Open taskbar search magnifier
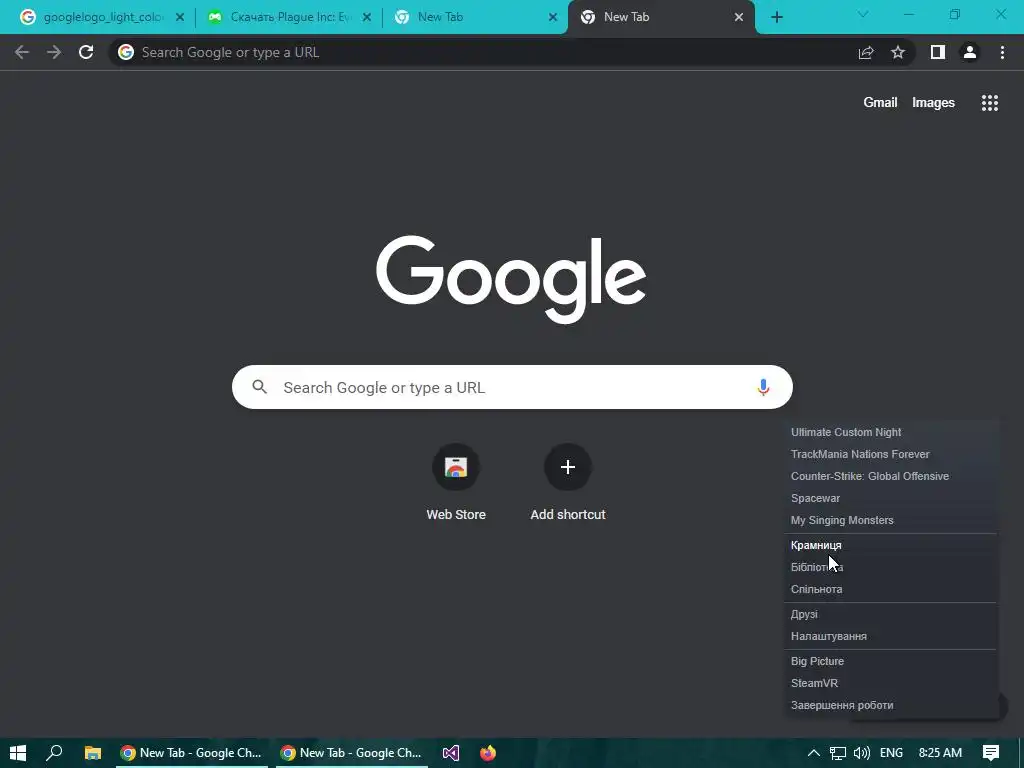This screenshot has height=768, width=1024. (x=55, y=753)
